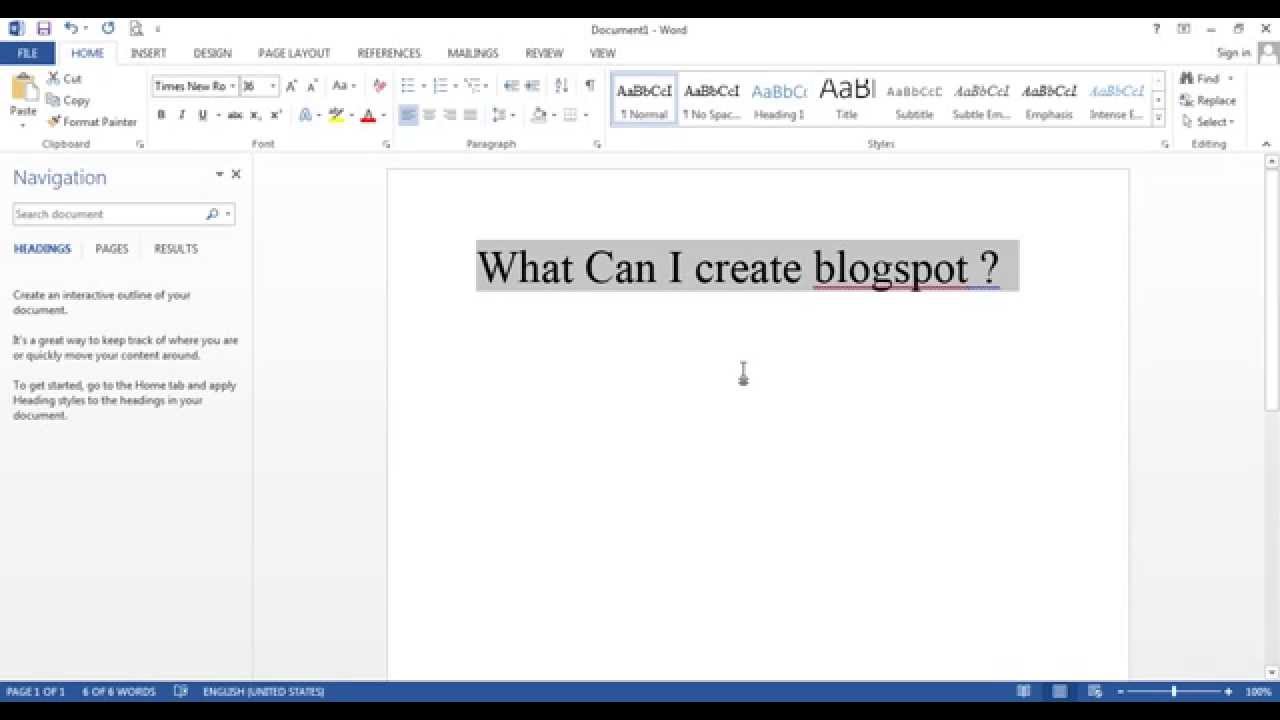Clear all formatting

click(x=379, y=86)
